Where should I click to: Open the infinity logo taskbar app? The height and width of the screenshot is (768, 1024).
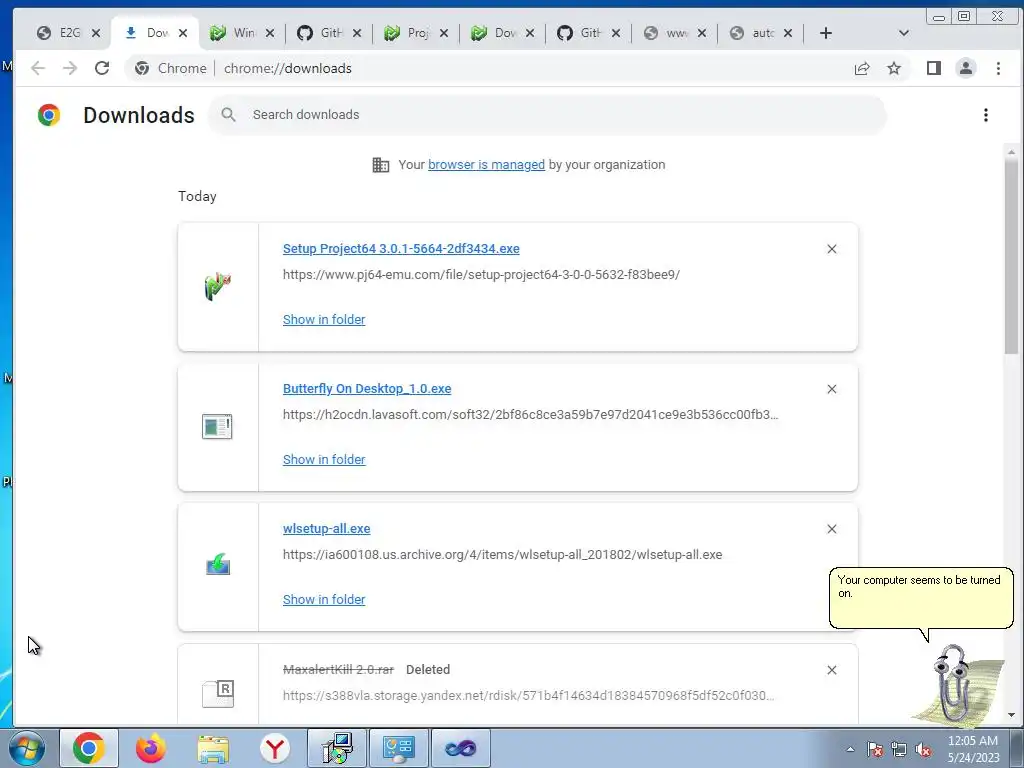coord(460,748)
